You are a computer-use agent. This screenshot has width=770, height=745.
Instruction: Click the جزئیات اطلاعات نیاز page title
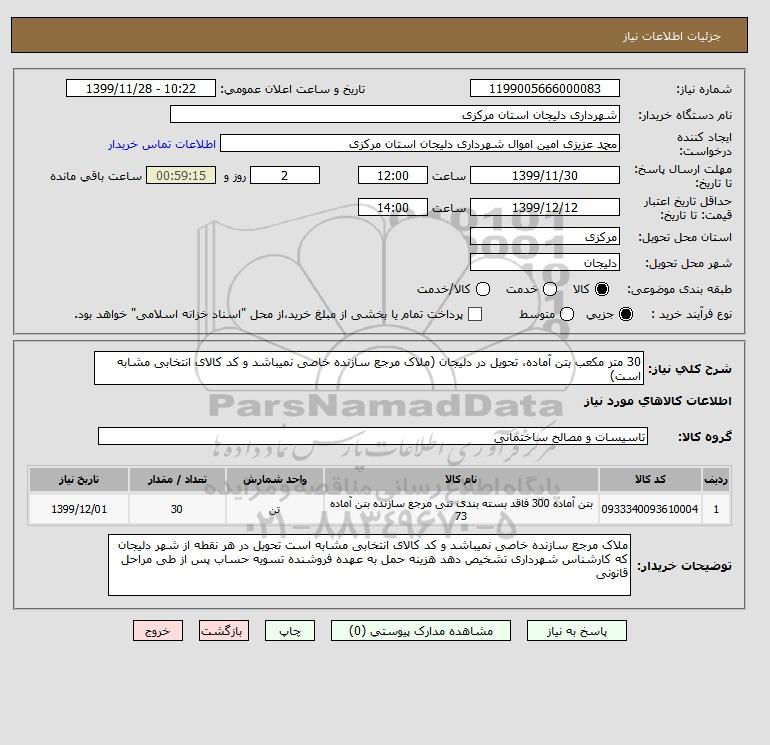point(671,36)
